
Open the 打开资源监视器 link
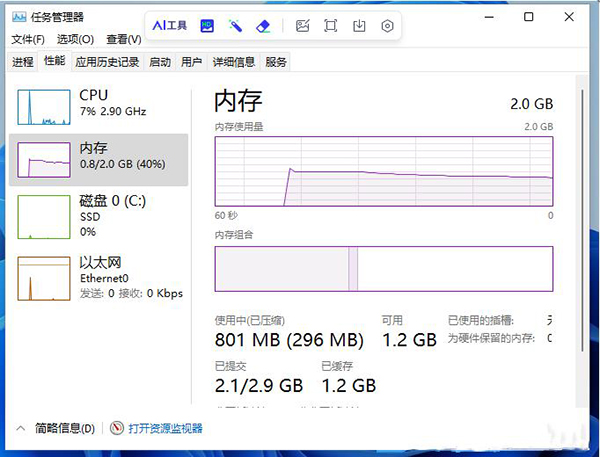tap(165, 428)
